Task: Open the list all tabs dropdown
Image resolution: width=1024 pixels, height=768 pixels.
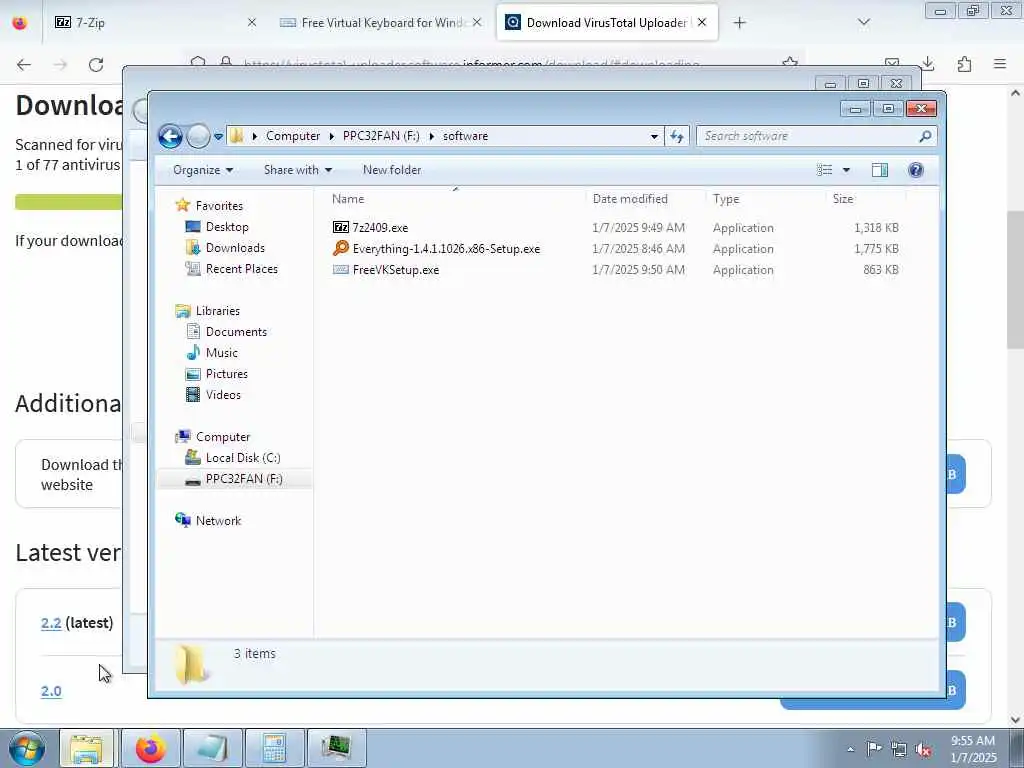Action: (863, 23)
